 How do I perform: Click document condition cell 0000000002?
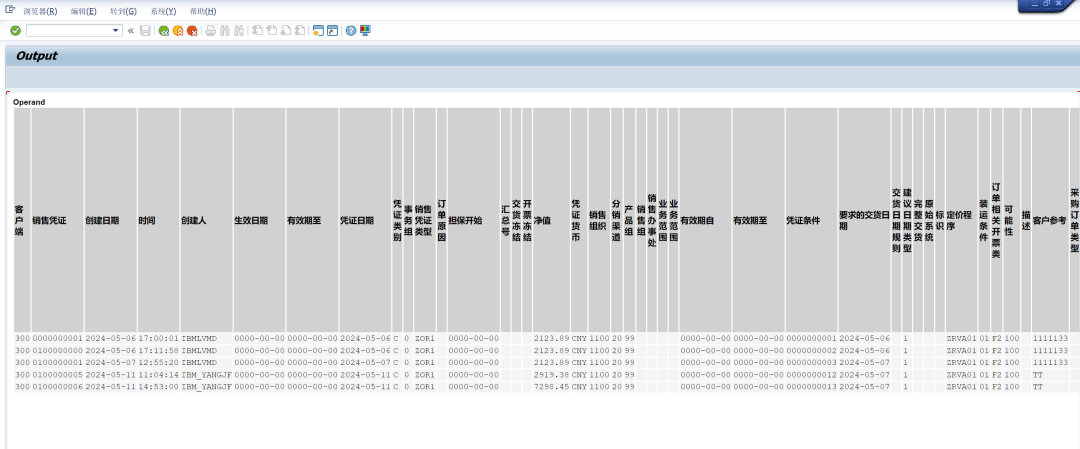click(811, 351)
